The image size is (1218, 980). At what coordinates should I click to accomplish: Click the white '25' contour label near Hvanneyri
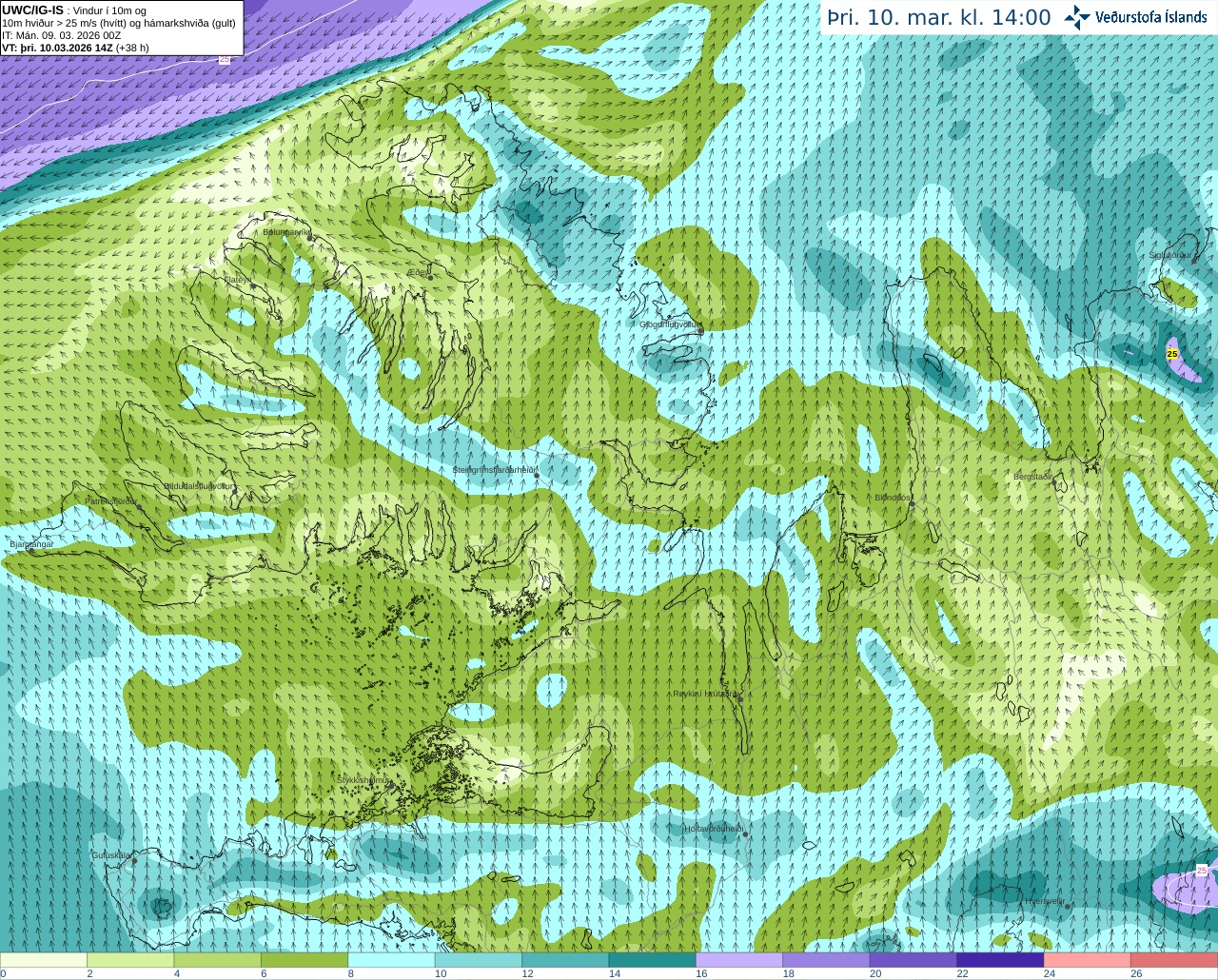click(1202, 871)
